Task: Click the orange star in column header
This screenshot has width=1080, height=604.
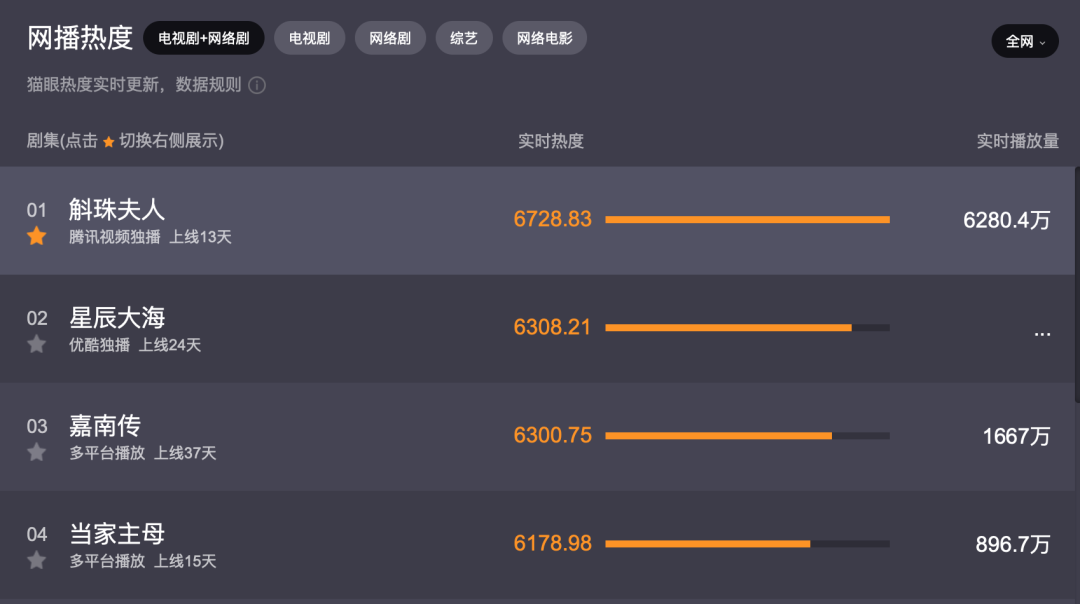Action: (x=109, y=142)
